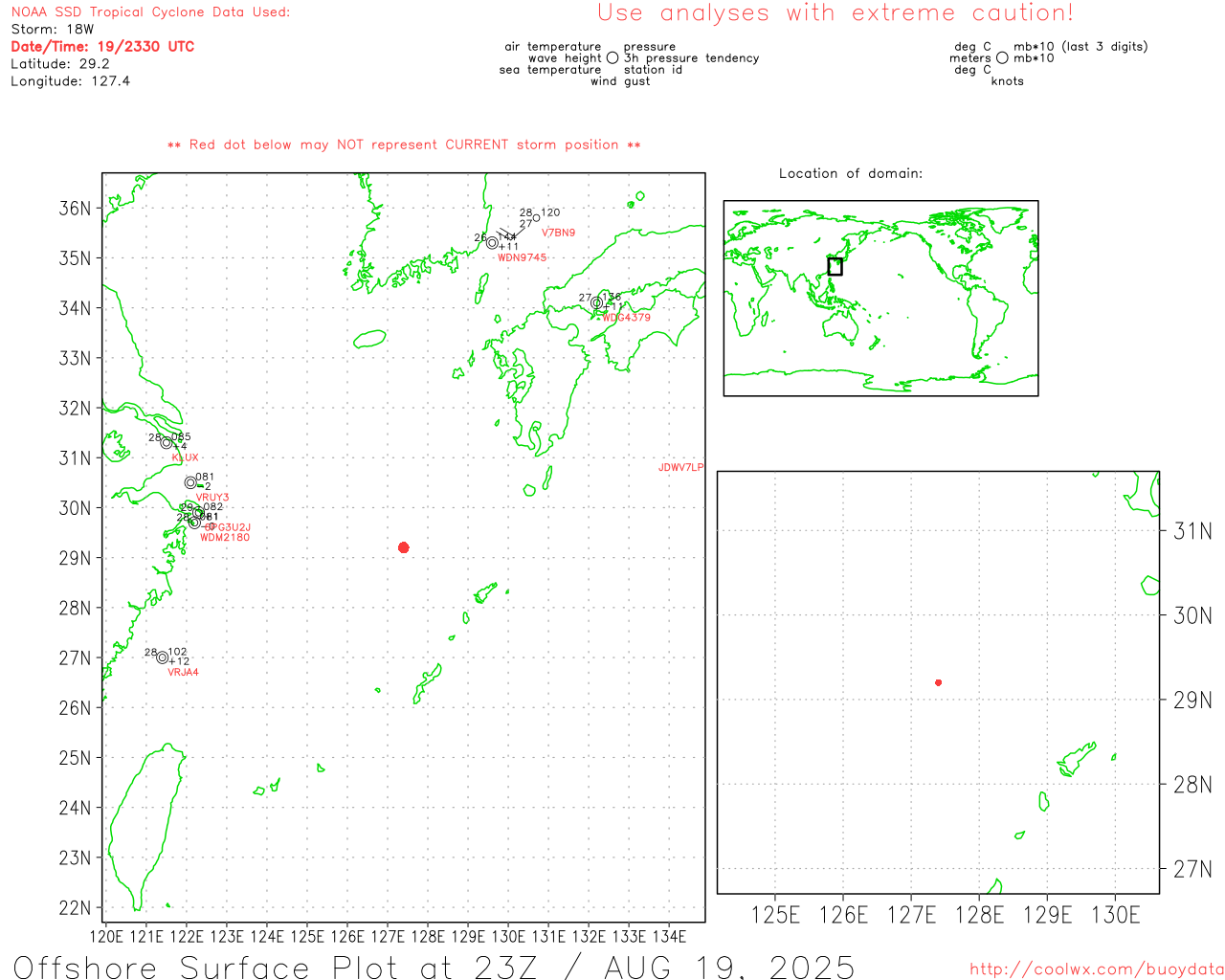The width and height of the screenshot is (1225, 980).
Task: Click the 127E longitude label on main map
Action: (x=388, y=936)
